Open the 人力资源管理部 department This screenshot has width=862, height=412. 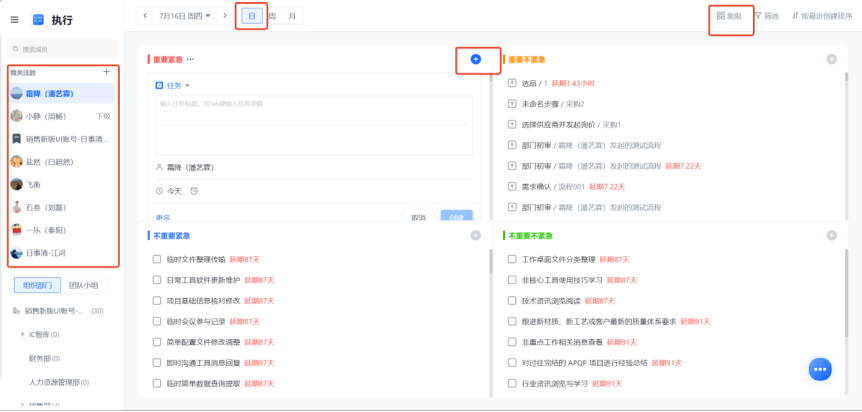coord(59,382)
